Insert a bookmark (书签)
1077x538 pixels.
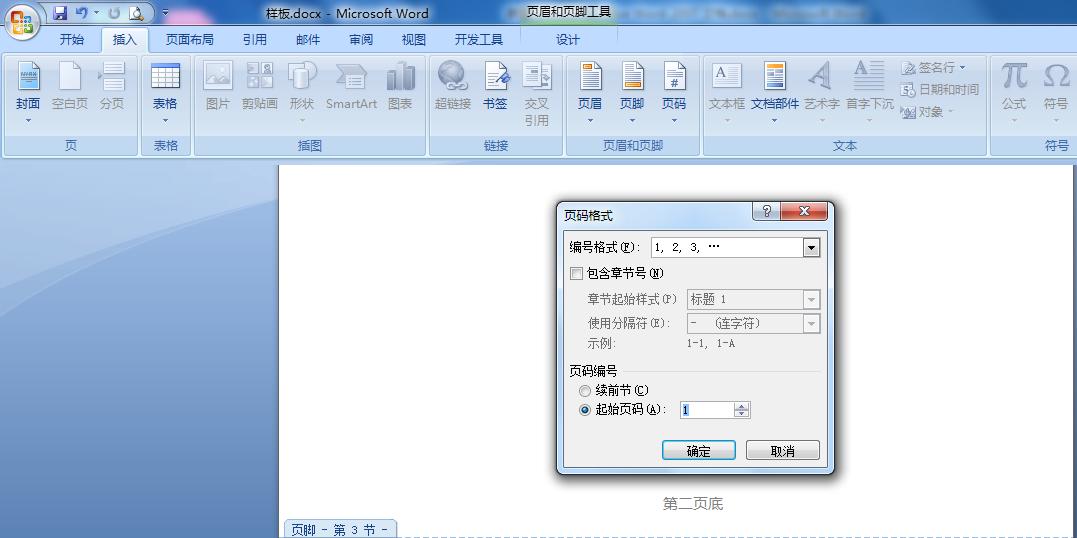pyautogui.click(x=495, y=87)
